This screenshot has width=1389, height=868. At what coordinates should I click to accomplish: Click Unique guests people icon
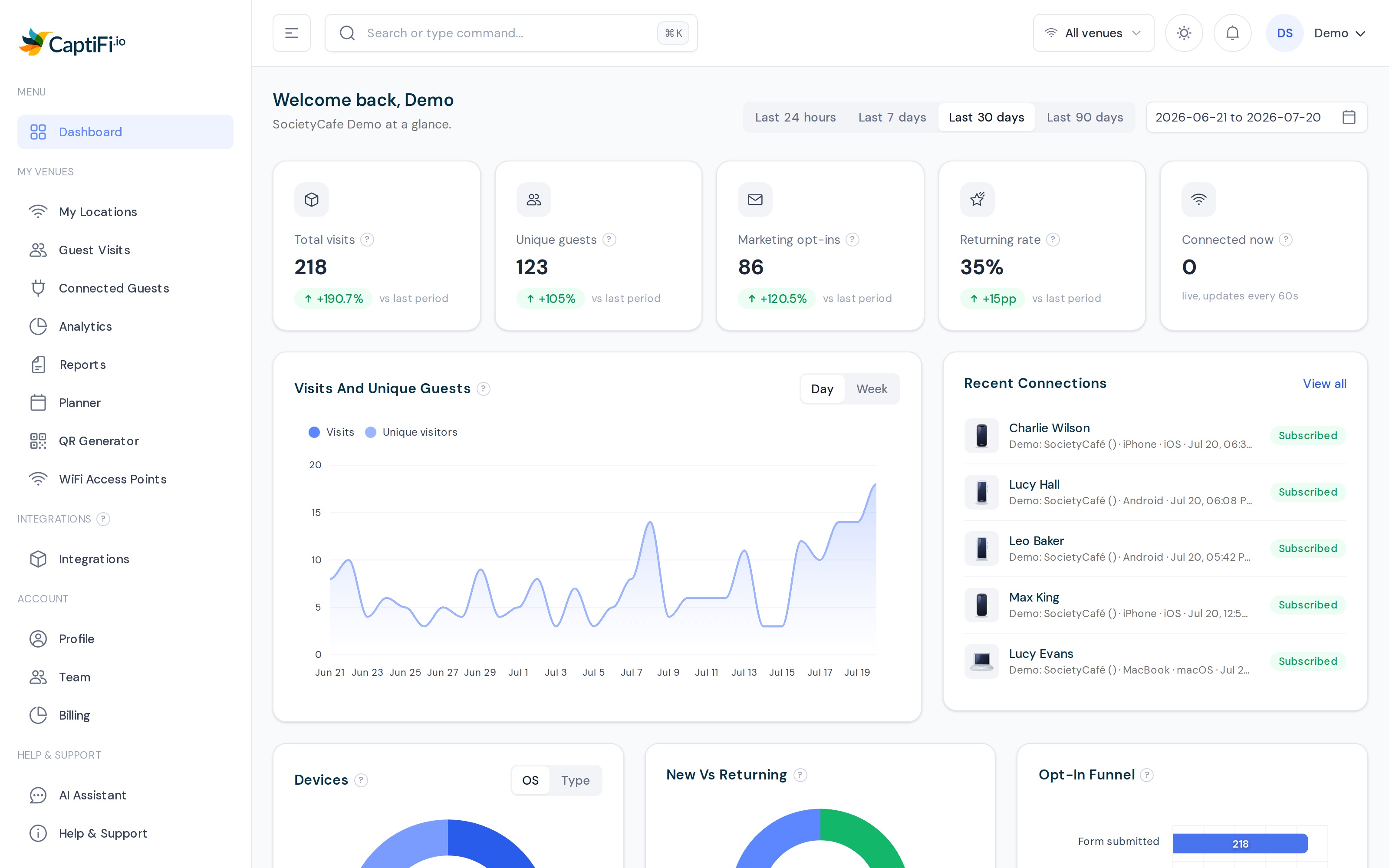[x=534, y=200]
